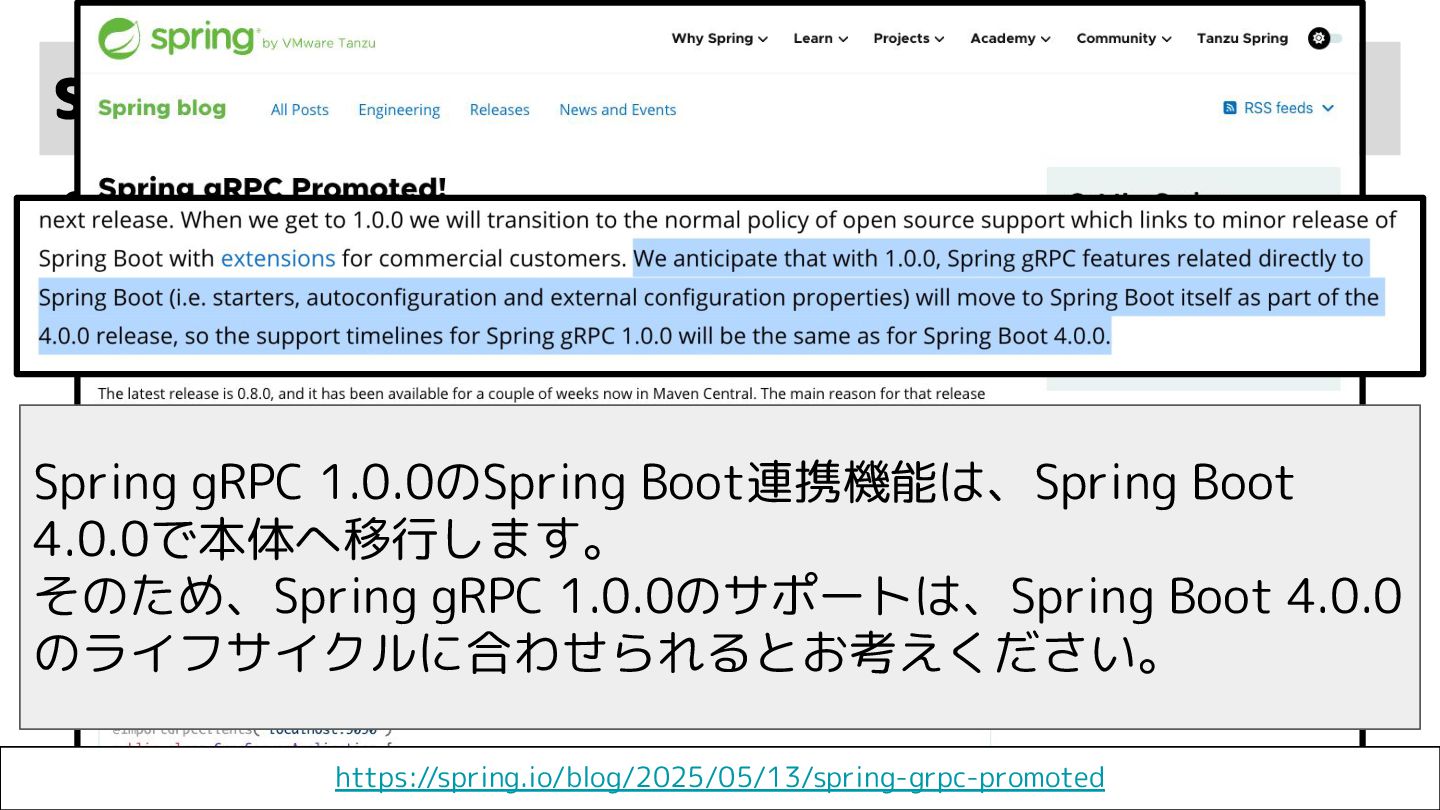Image resolution: width=1440 pixels, height=810 pixels.
Task: Toggle the dark mode theme switch
Action: pos(1325,38)
